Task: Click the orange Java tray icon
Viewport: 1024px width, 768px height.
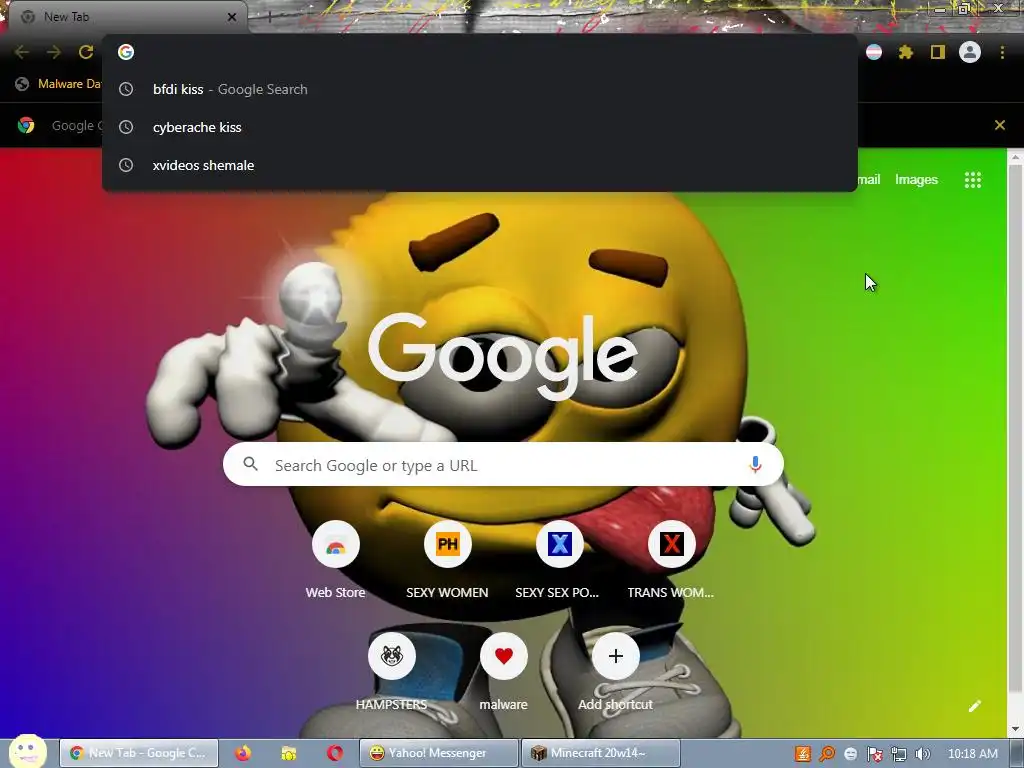Action: (x=803, y=754)
